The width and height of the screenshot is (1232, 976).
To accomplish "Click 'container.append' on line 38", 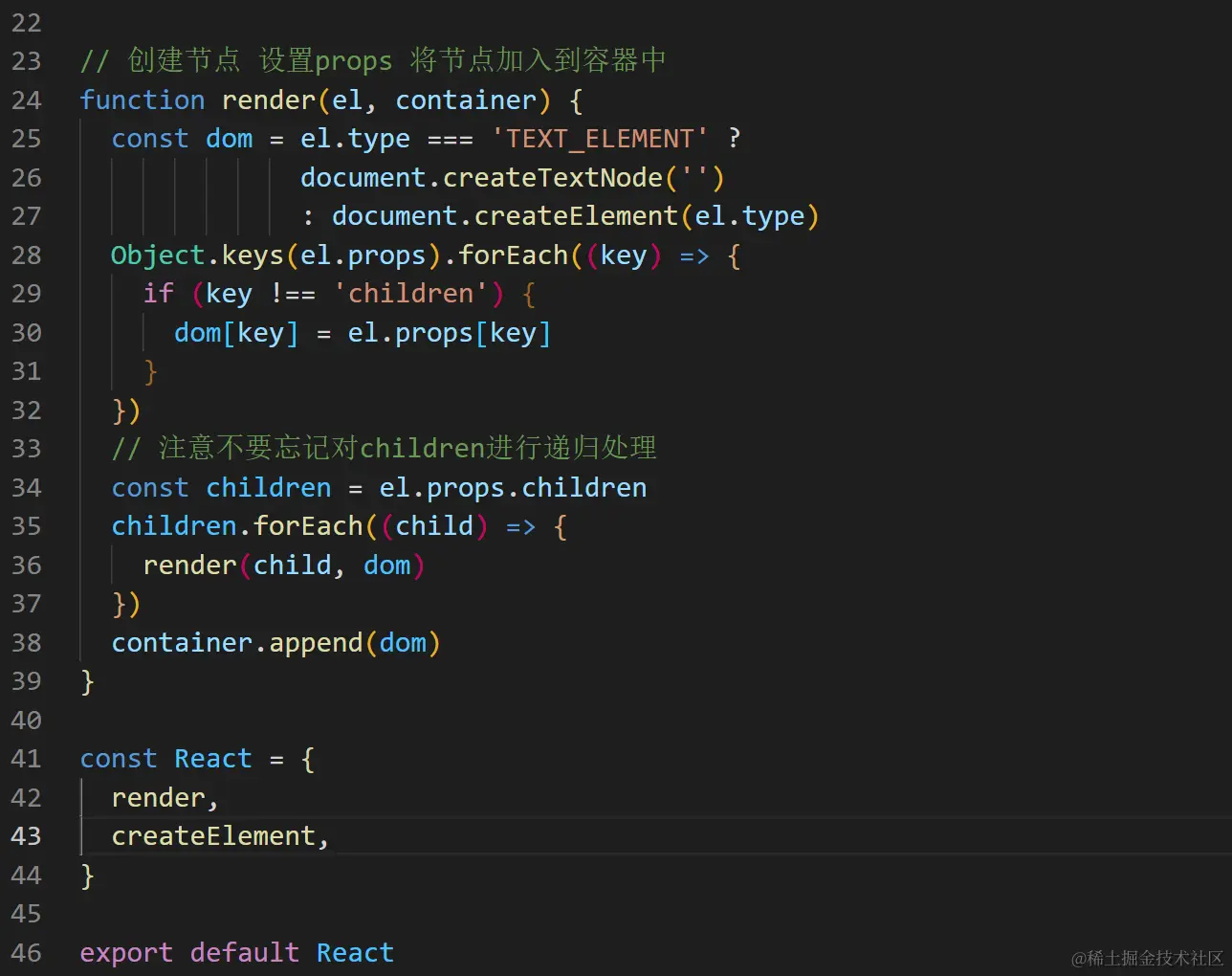I will [x=237, y=643].
